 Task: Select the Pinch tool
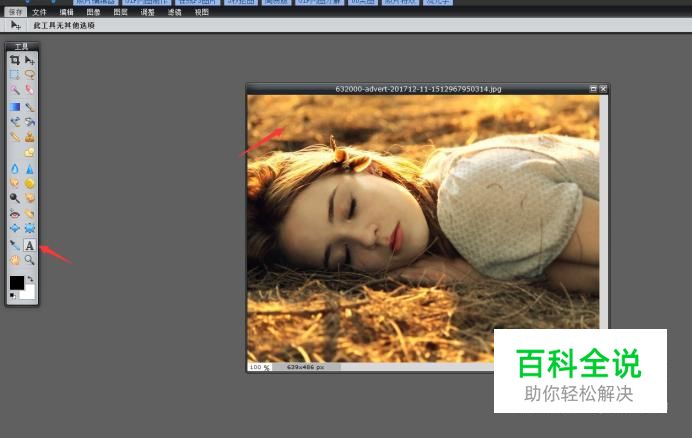[x=30, y=228]
